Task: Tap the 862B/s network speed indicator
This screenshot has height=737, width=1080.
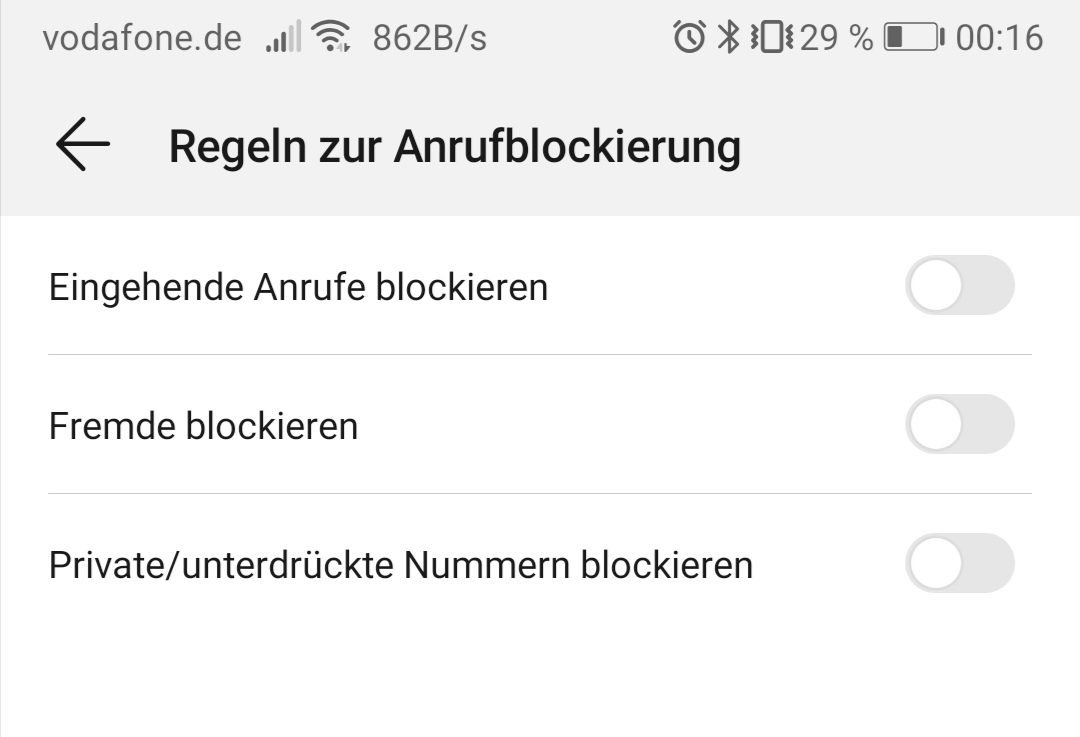Action: click(x=429, y=38)
